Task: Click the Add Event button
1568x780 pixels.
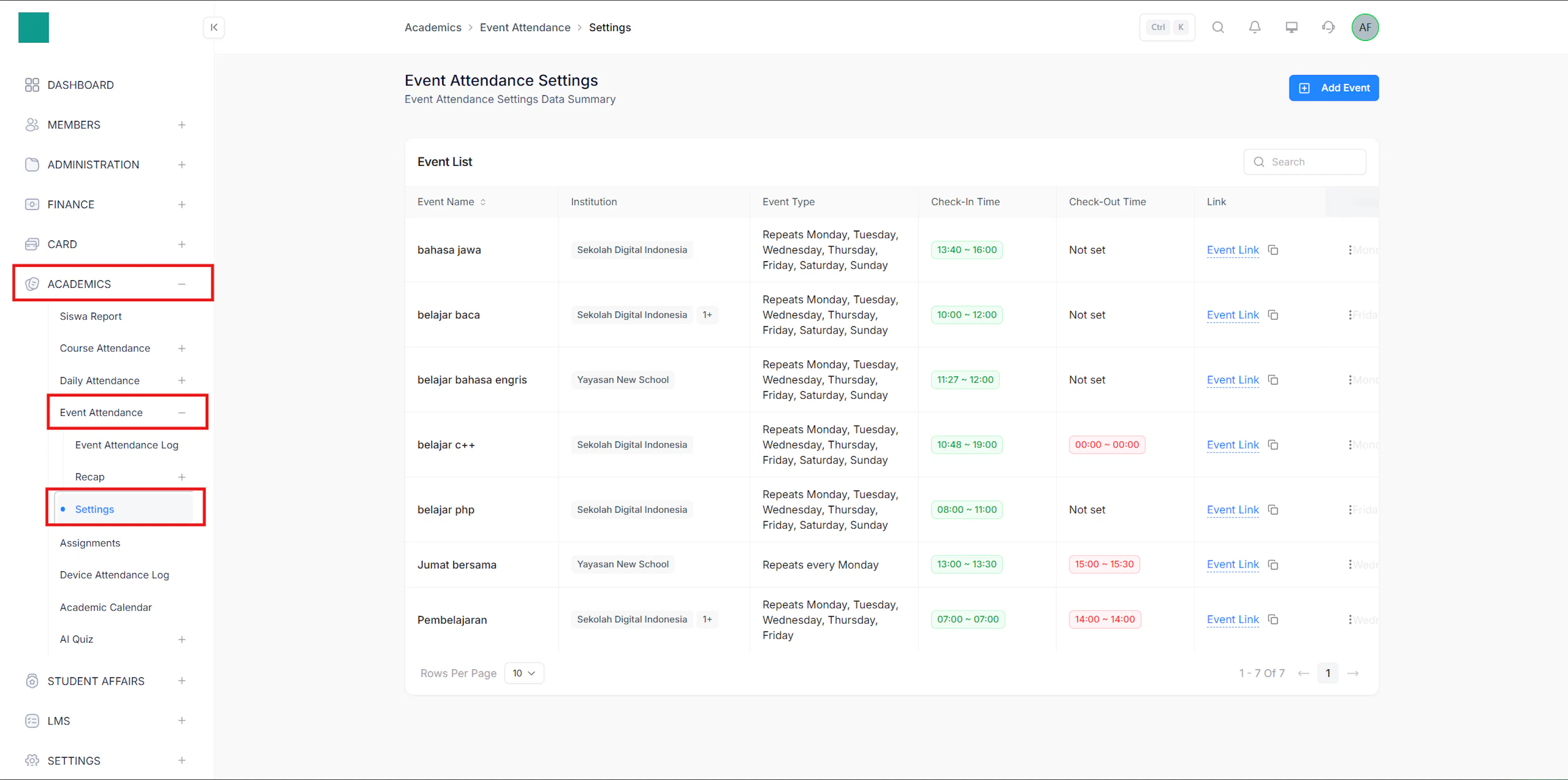Action: click(1333, 88)
